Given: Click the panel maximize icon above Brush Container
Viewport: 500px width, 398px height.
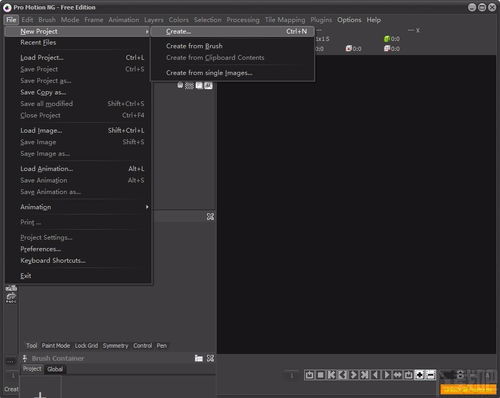Looking at the screenshot, I should click(x=210, y=217).
